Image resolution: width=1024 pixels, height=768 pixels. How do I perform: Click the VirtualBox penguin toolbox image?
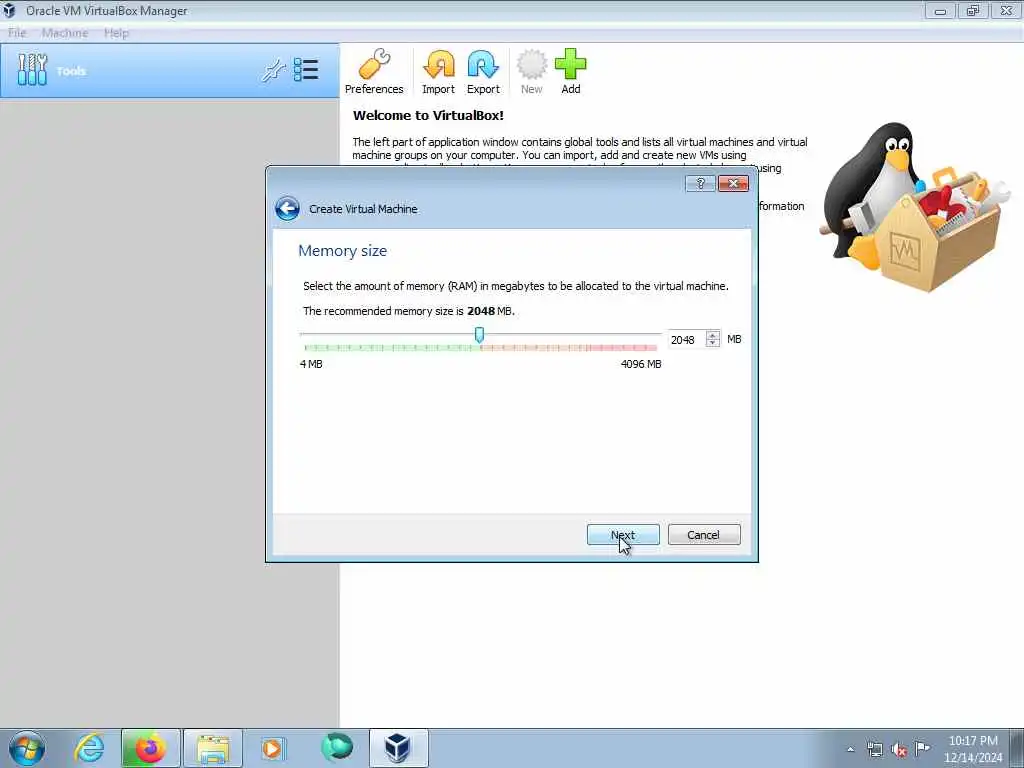pos(914,208)
